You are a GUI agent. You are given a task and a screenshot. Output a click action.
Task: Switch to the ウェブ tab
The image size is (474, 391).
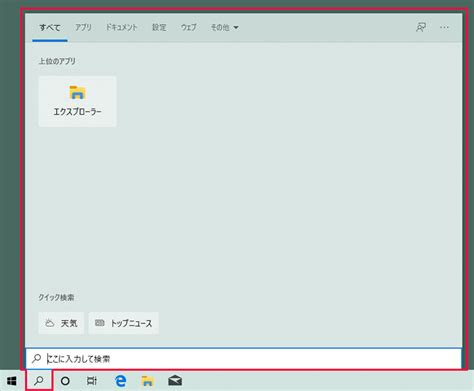coord(189,27)
